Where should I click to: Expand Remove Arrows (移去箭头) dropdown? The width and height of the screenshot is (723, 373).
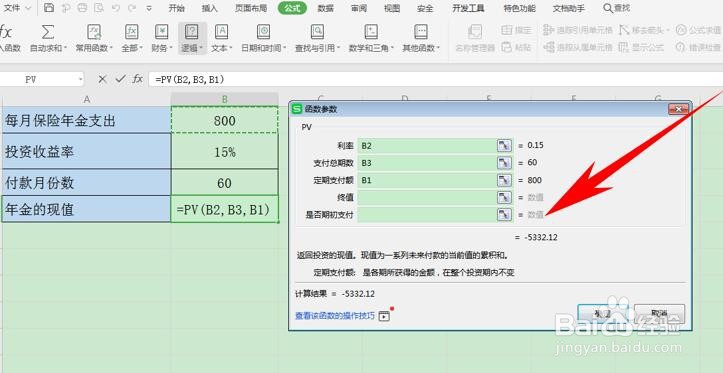pos(667,31)
